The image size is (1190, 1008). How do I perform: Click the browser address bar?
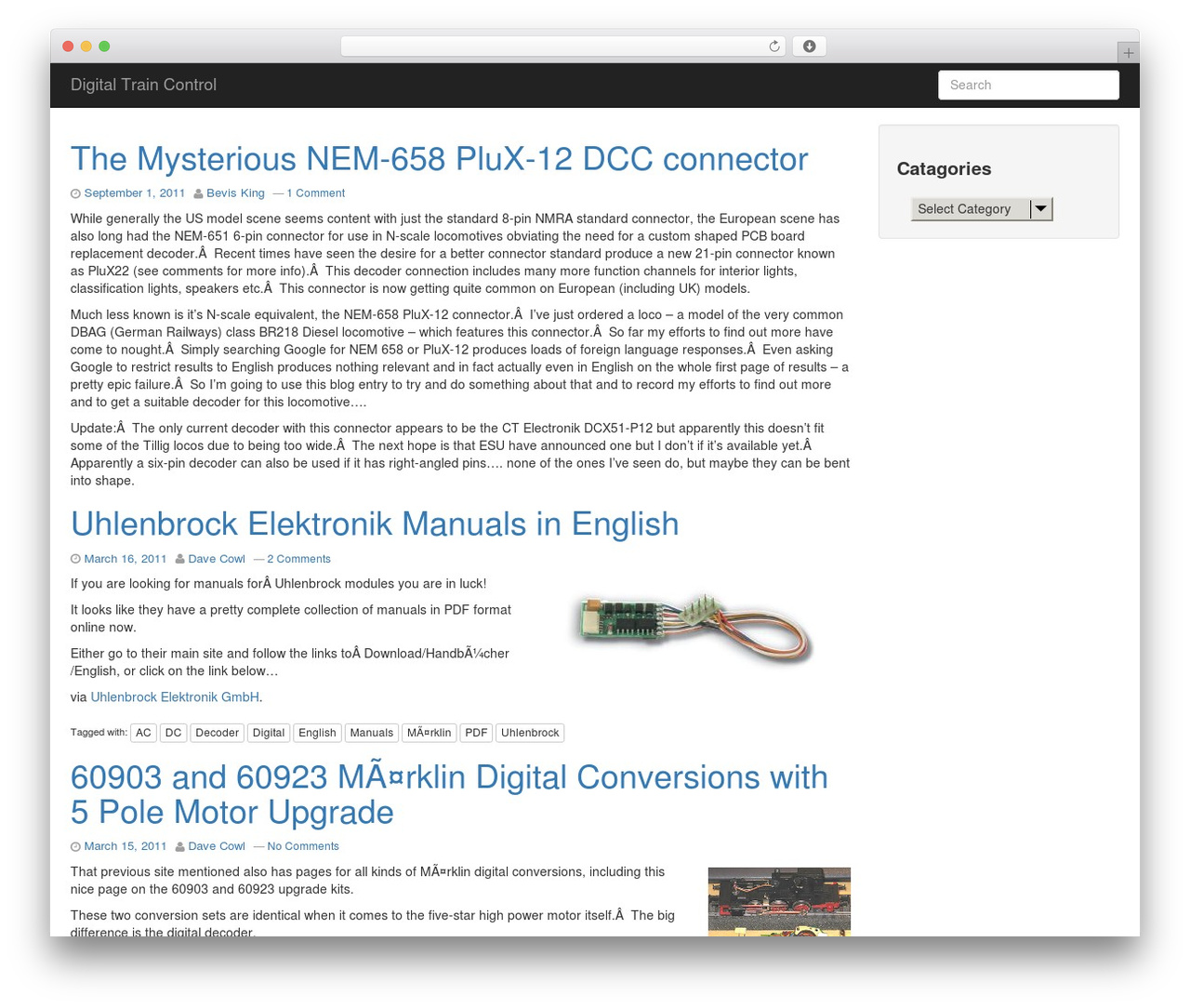pos(562,46)
